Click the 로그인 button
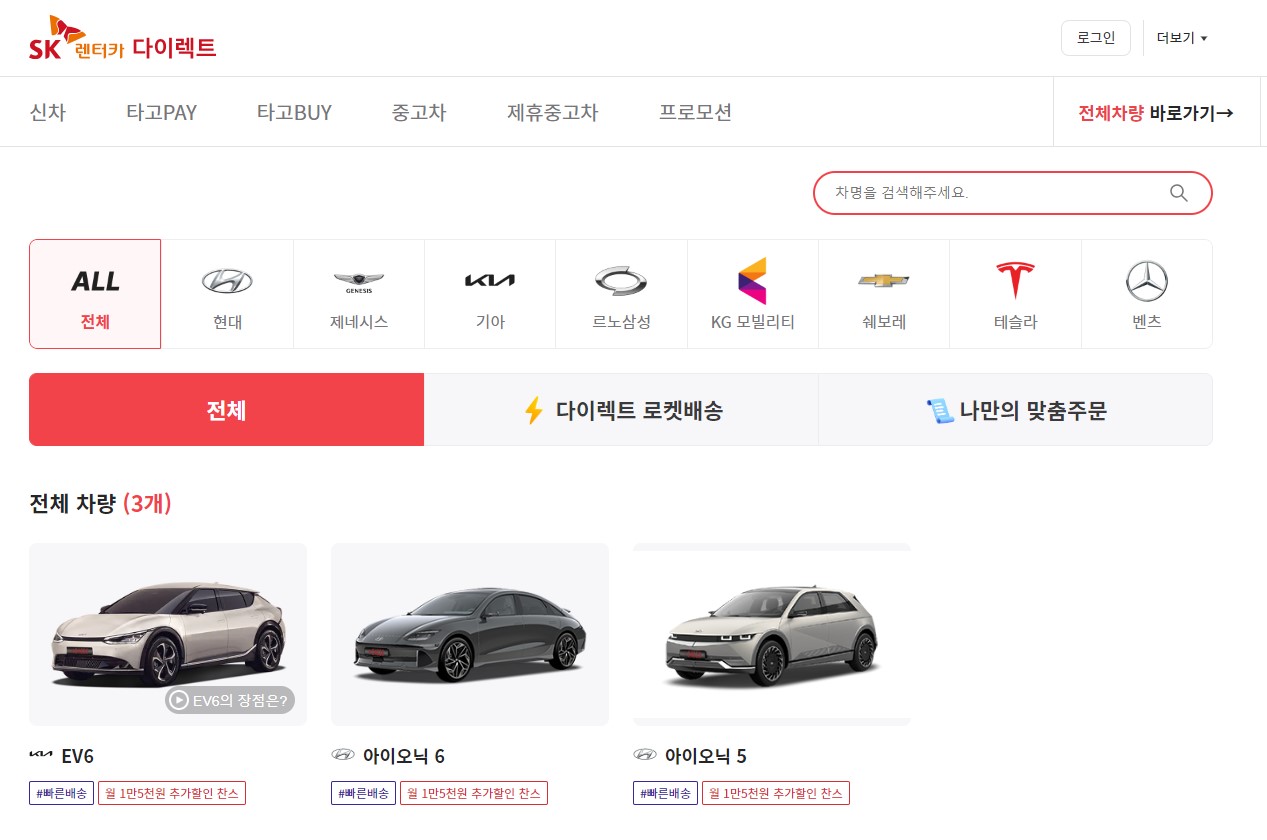This screenshot has width=1267, height=840. (x=1096, y=38)
